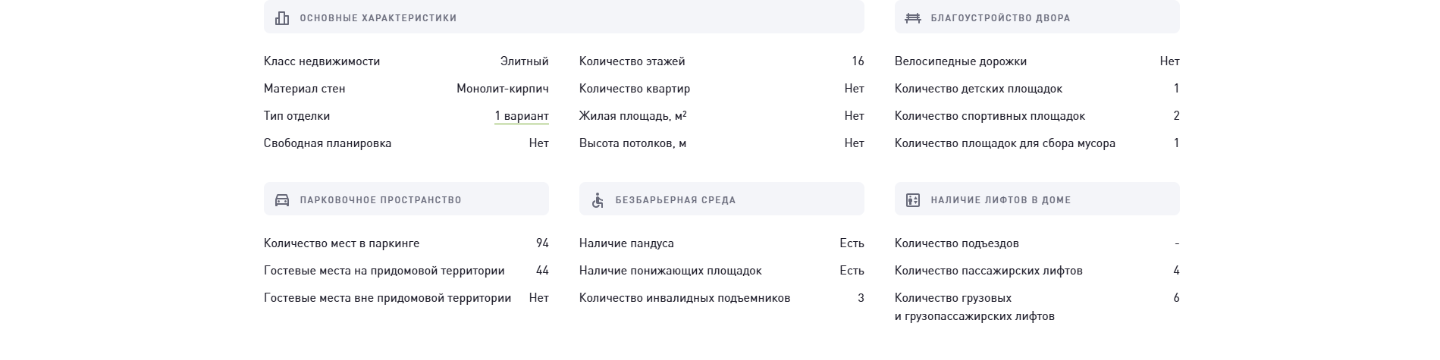
Task: Click the Наличие пандуса row label
Action: pos(627,243)
